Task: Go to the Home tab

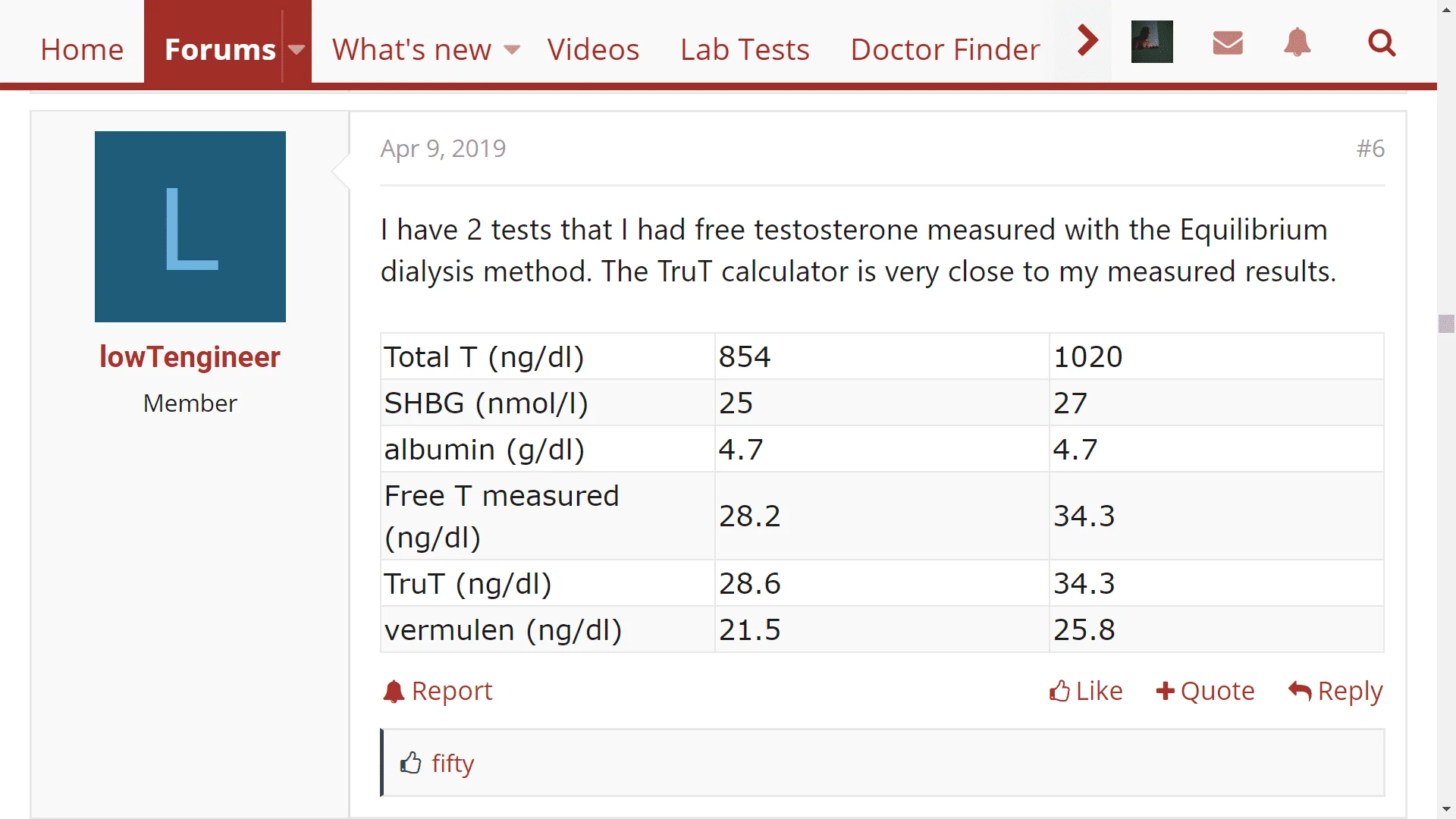Action: [x=82, y=50]
